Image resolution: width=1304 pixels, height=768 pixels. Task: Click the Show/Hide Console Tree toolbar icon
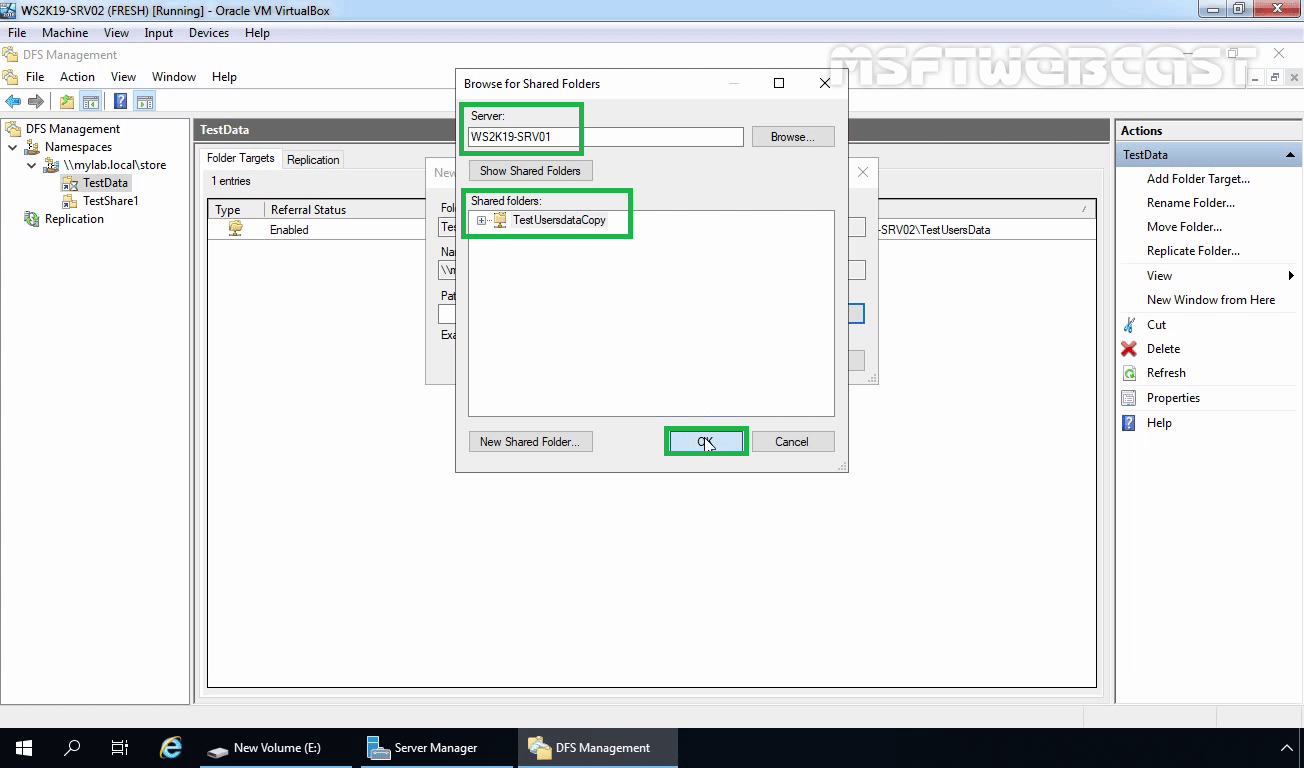click(91, 100)
